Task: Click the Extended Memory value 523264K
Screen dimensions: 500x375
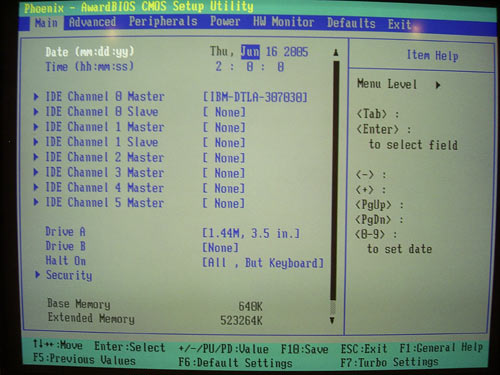Action: tap(241, 321)
